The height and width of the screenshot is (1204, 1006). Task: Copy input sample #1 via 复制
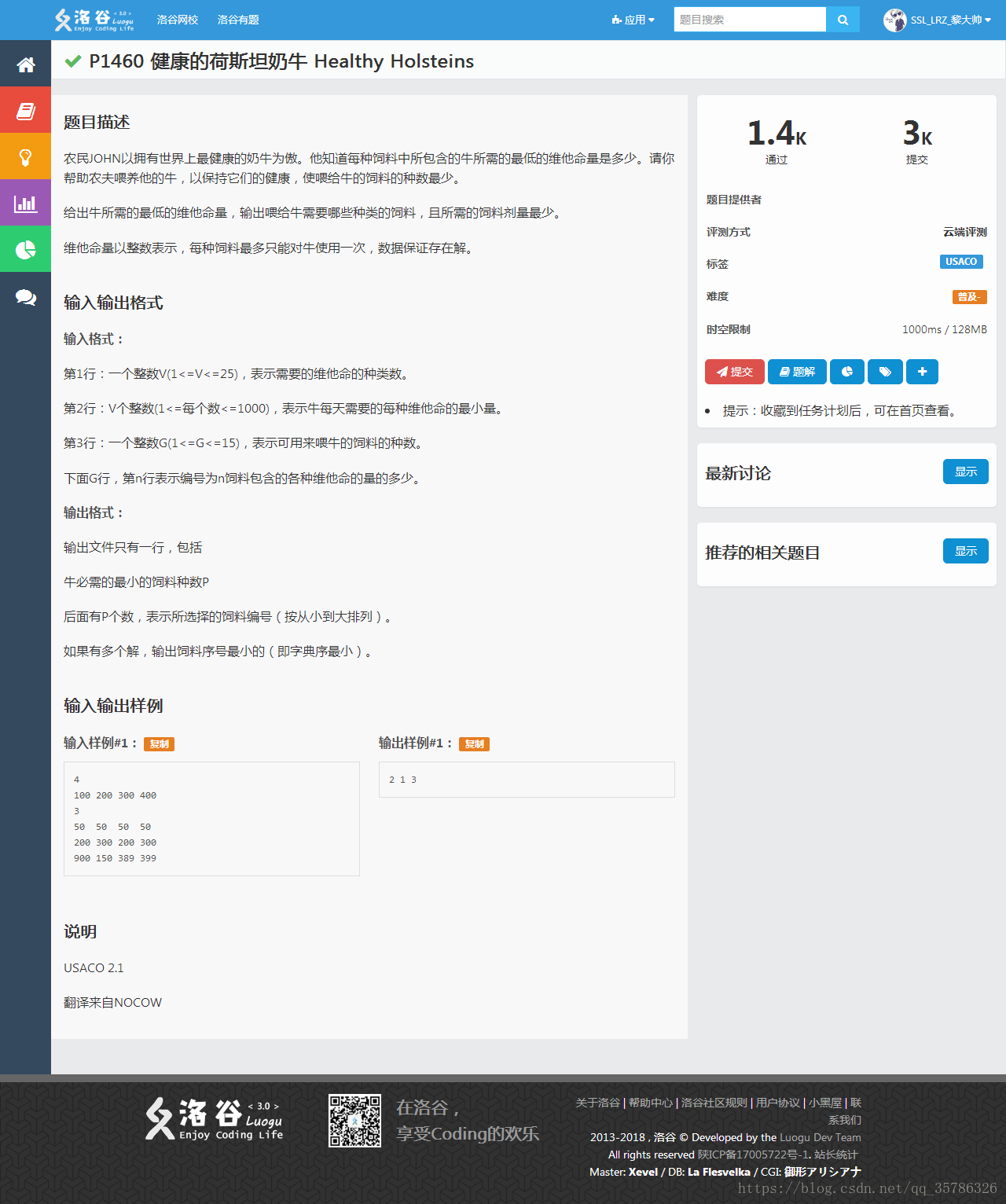point(159,744)
